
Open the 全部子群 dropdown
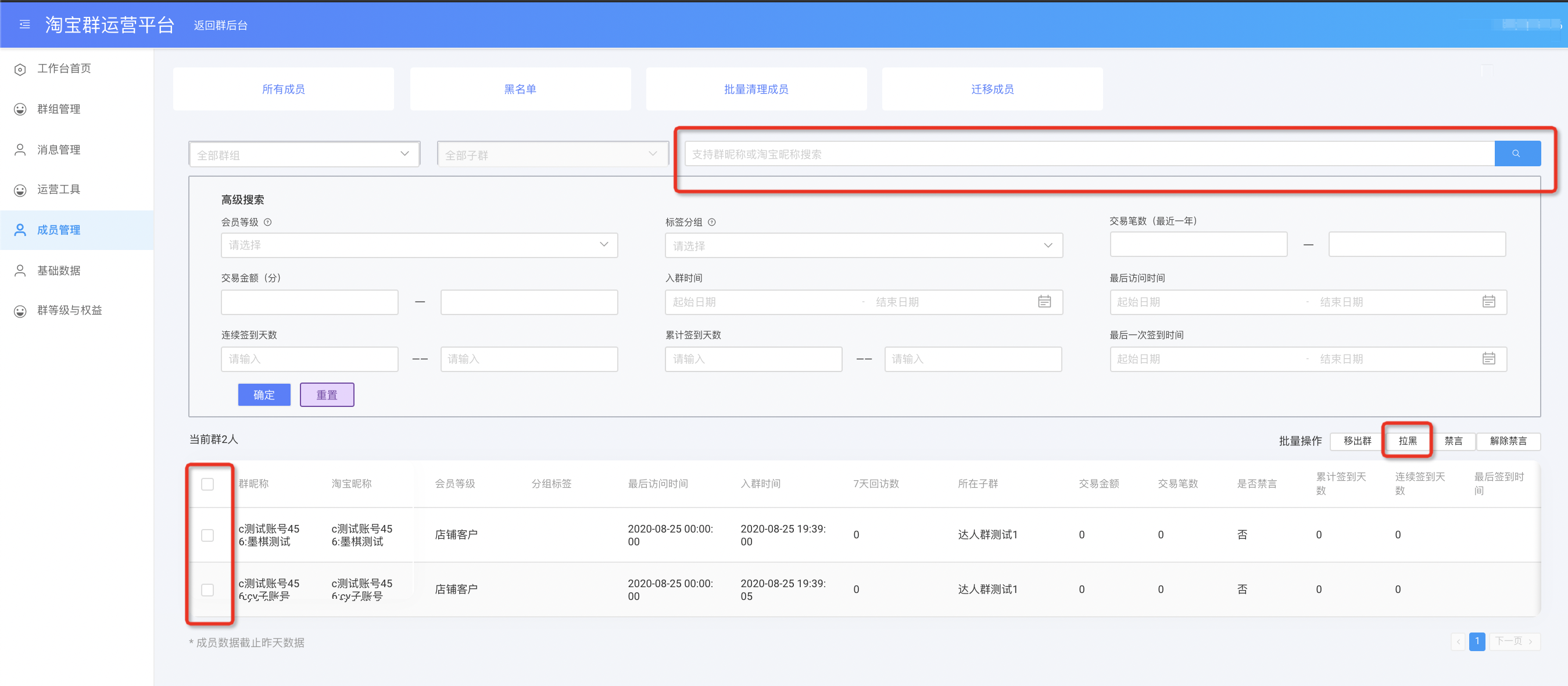coord(553,155)
